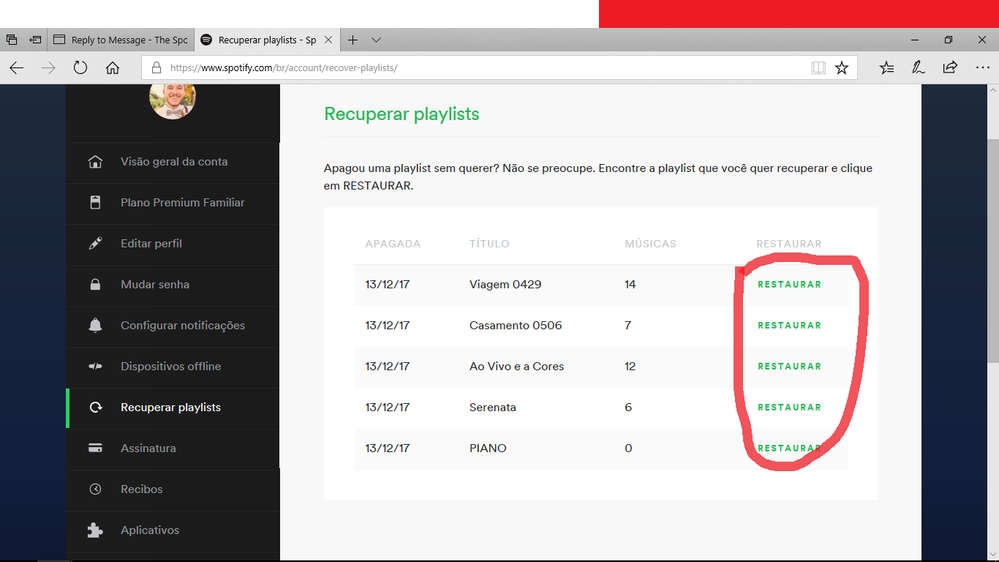
Task: Click the browser Forward arrow
Action: (x=48, y=68)
